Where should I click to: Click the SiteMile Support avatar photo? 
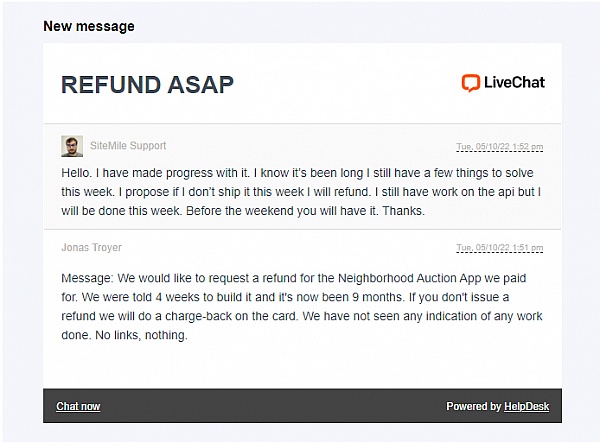point(71,146)
